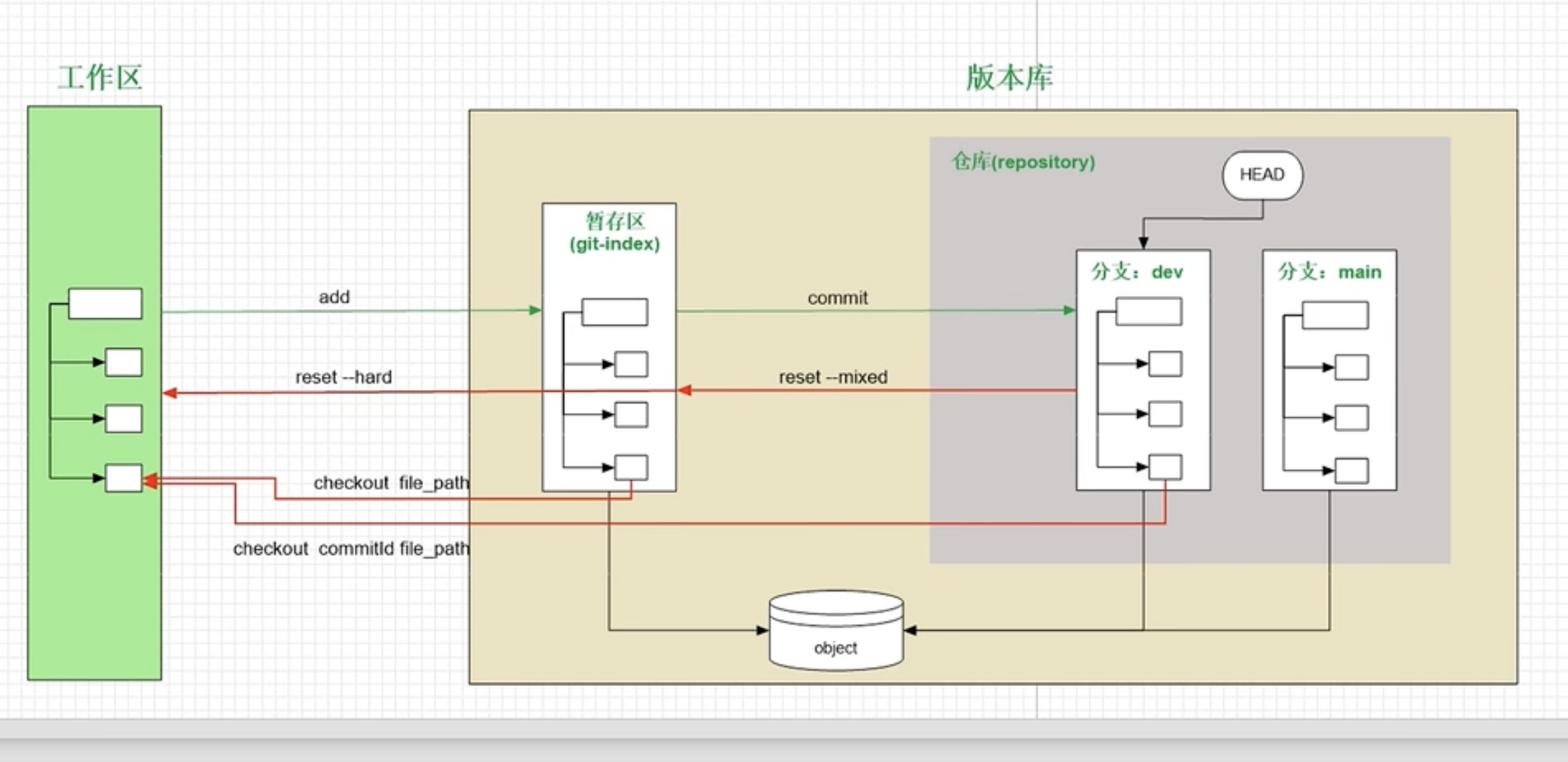The width and height of the screenshot is (1568, 762).
Task: Click the object database cylinder
Action: [835, 632]
